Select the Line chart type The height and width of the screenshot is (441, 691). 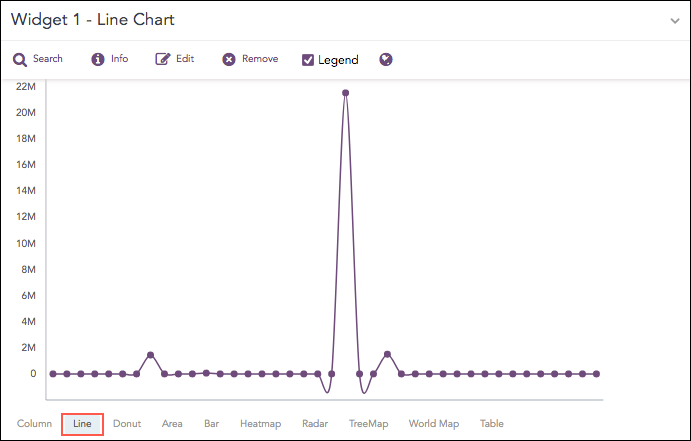tap(82, 424)
